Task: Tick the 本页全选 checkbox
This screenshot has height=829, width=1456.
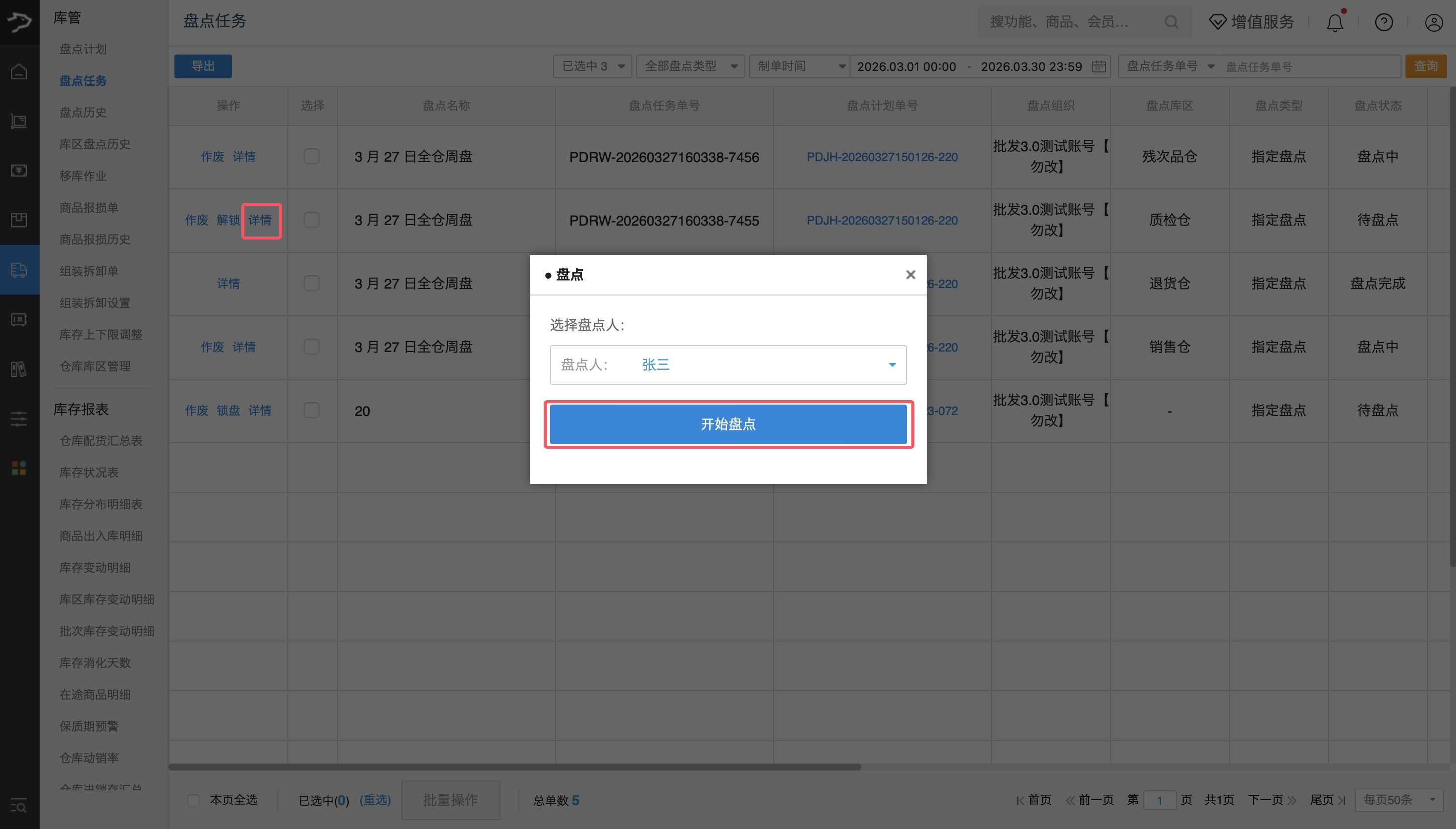Action: click(x=193, y=800)
